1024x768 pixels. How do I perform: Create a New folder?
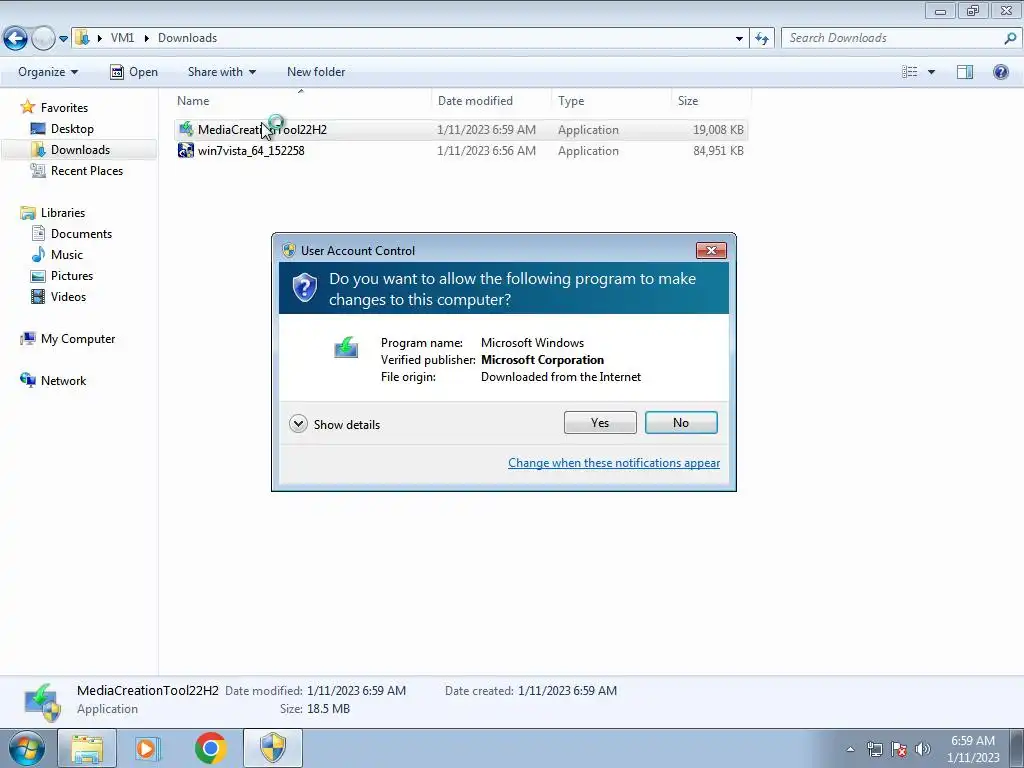click(316, 72)
